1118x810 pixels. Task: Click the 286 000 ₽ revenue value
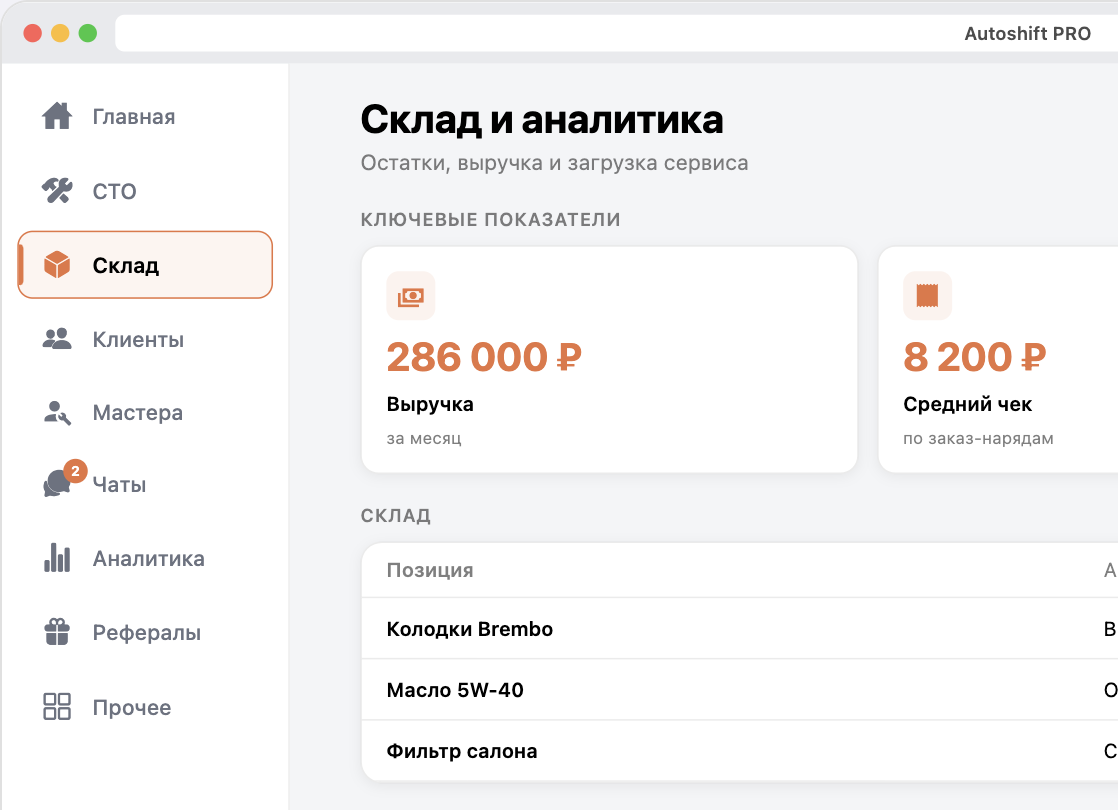point(484,357)
